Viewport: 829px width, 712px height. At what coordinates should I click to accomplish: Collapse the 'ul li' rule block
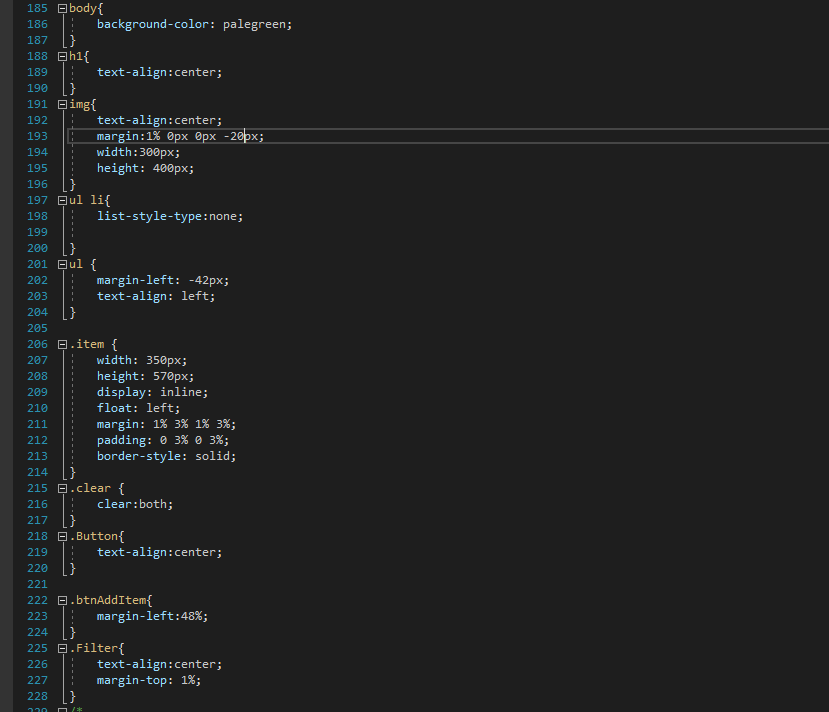coord(62,200)
